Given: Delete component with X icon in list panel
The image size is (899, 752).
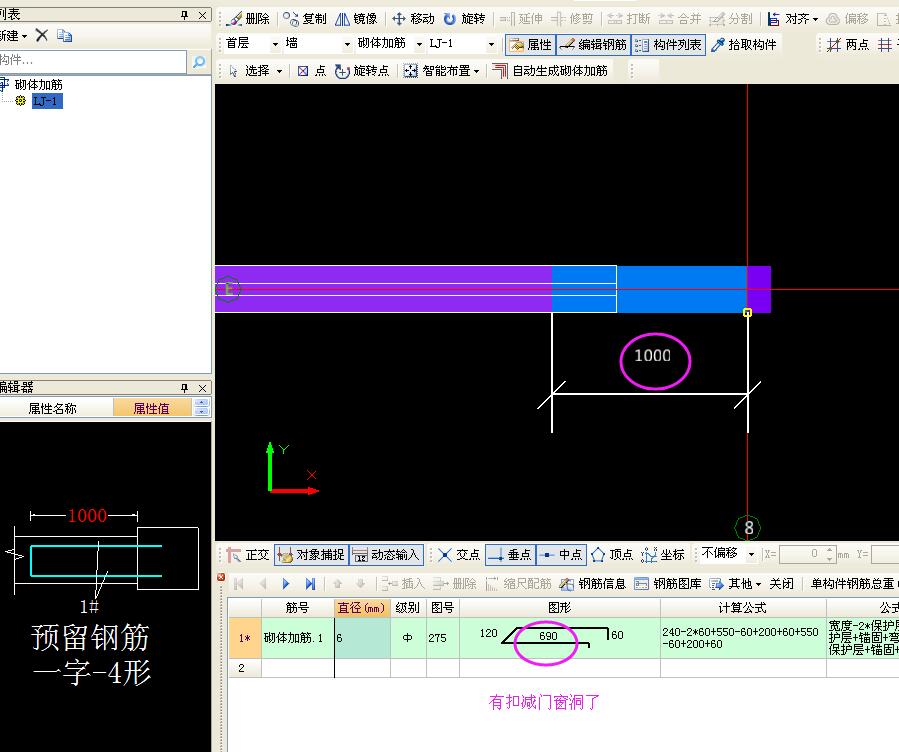Looking at the screenshot, I should 41,36.
